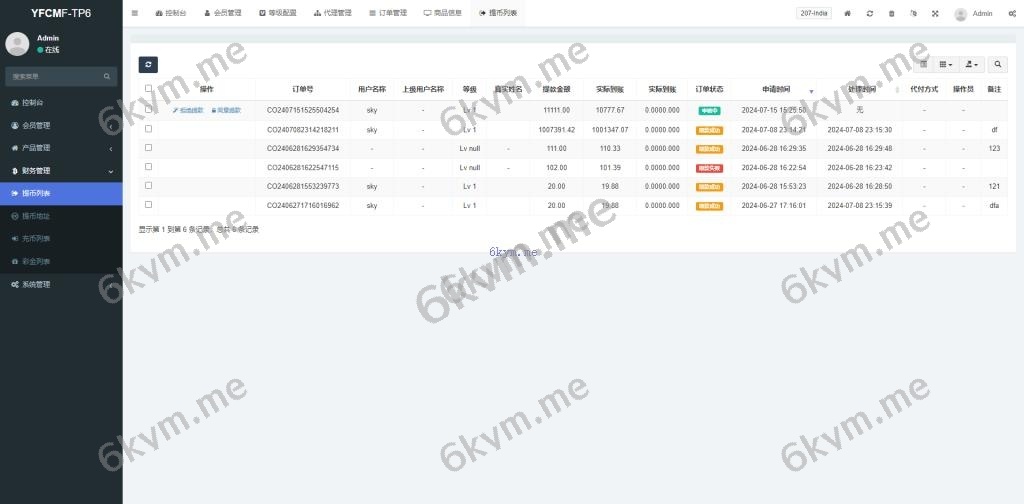The height and width of the screenshot is (504, 1024).
Task: Toggle the table card view icon
Action: pyautogui.click(x=923, y=64)
